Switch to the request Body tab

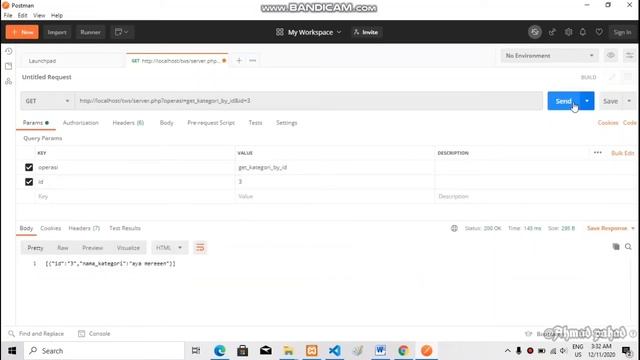coord(167,122)
